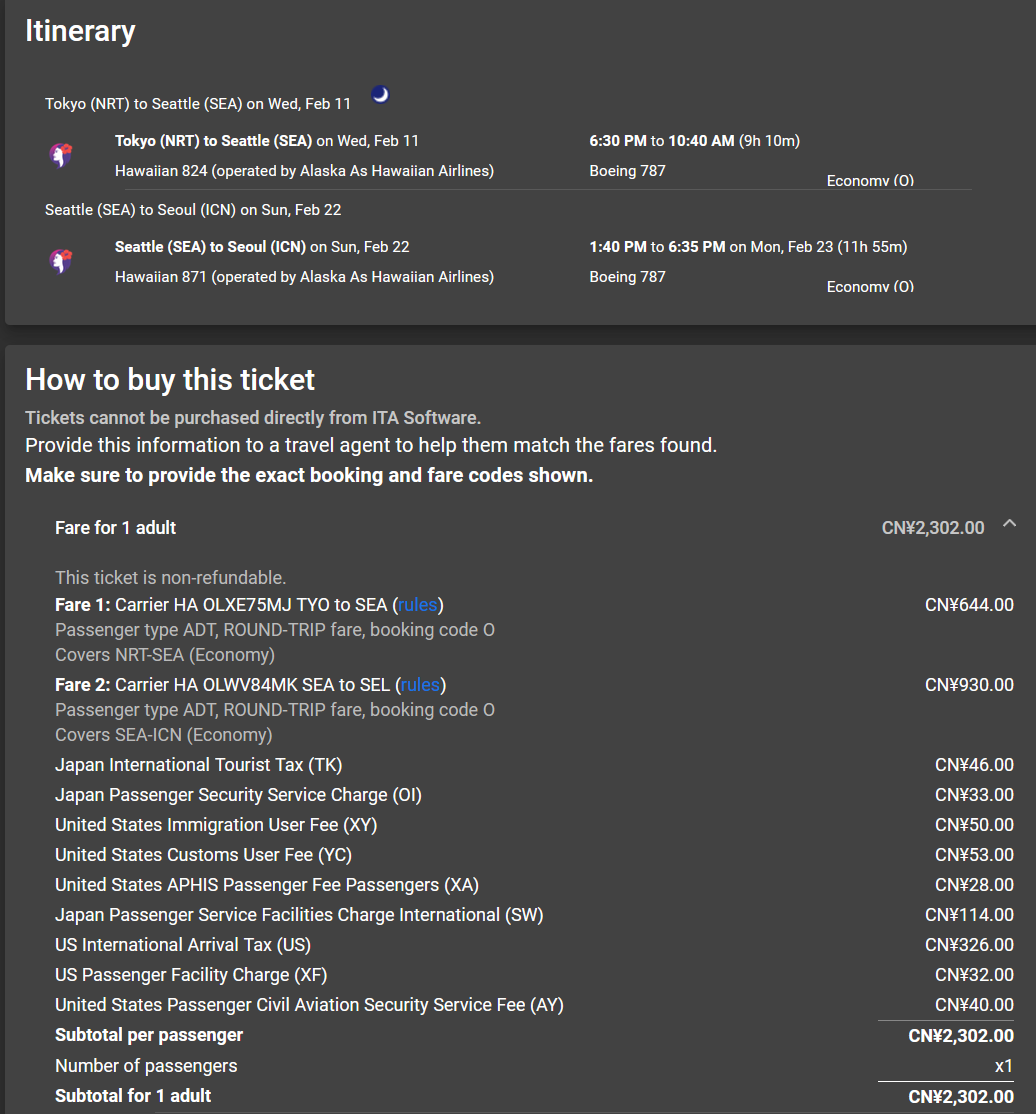
Task: Select the CN¥930.00 price for Fare 2
Action: (x=968, y=685)
